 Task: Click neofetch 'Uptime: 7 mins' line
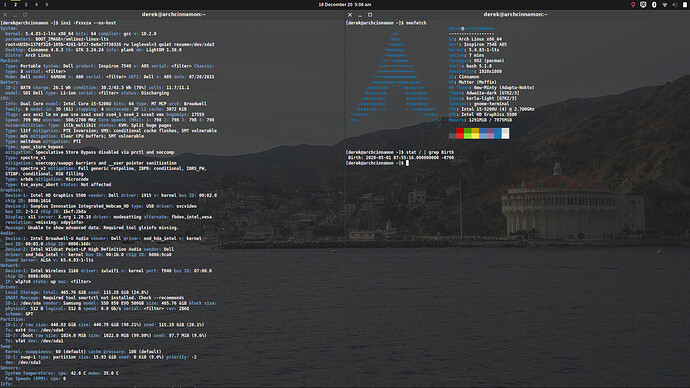point(466,55)
